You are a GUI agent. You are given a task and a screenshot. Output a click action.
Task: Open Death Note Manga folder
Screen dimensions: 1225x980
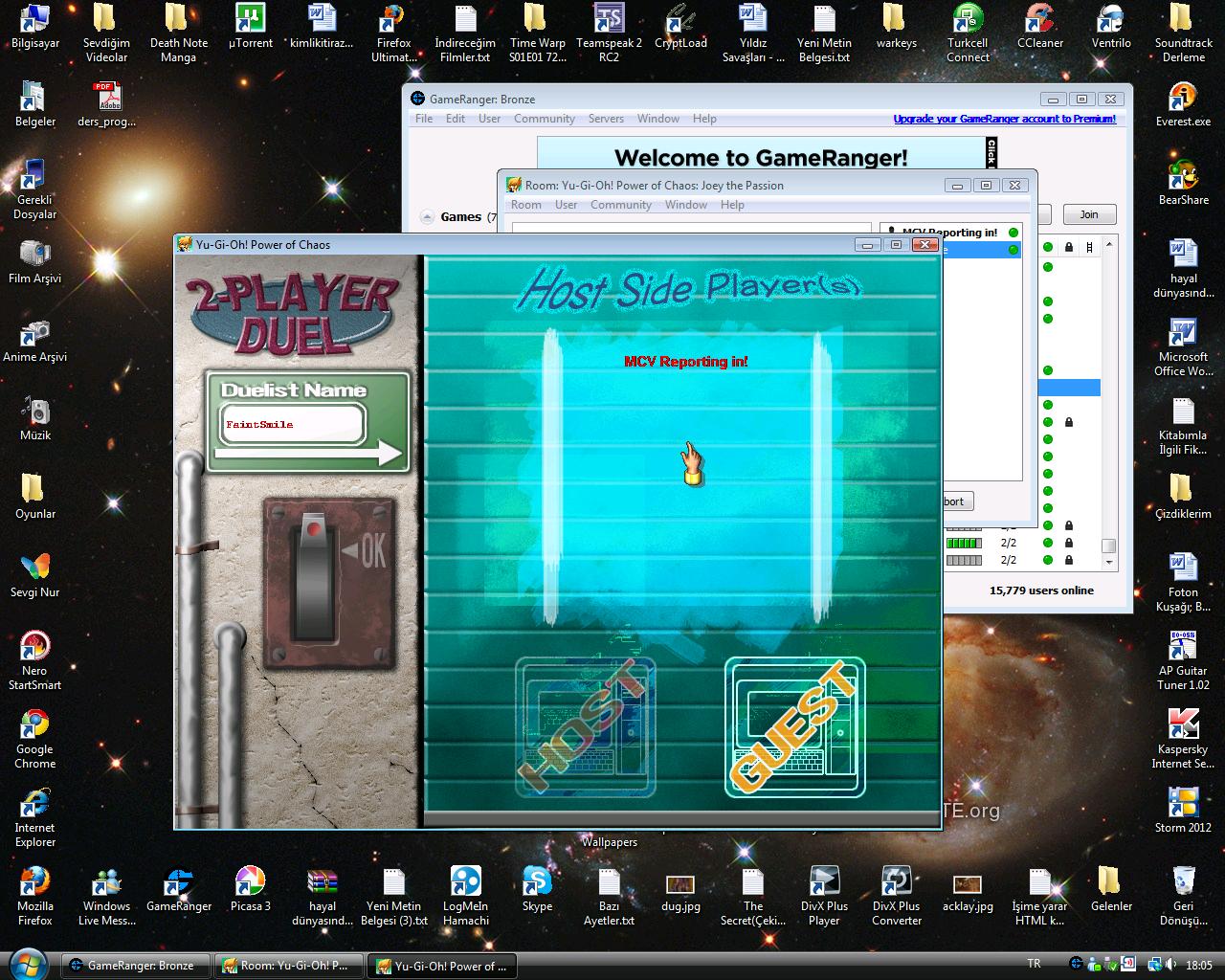tap(178, 33)
